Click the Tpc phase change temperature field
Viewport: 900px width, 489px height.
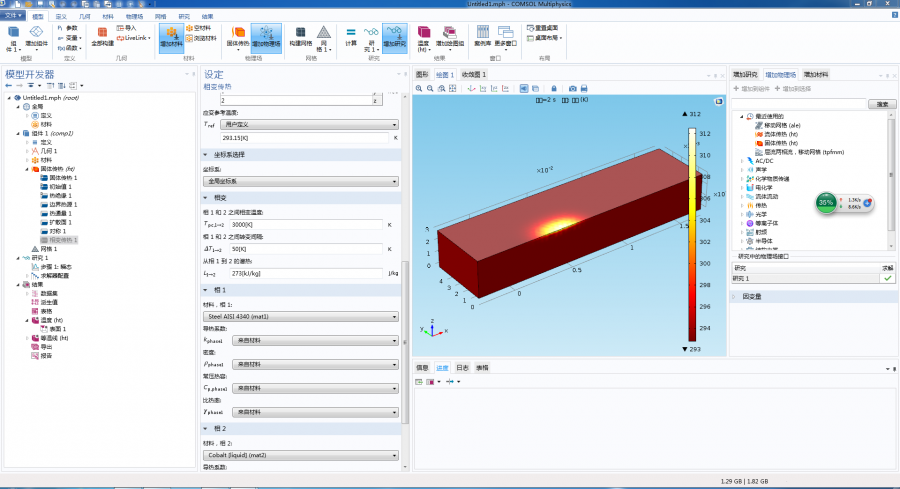(306, 224)
